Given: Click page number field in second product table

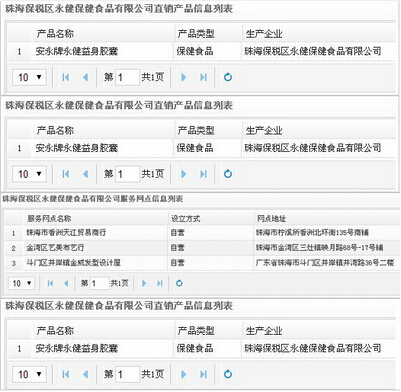Looking at the screenshot, I should pos(127,174).
